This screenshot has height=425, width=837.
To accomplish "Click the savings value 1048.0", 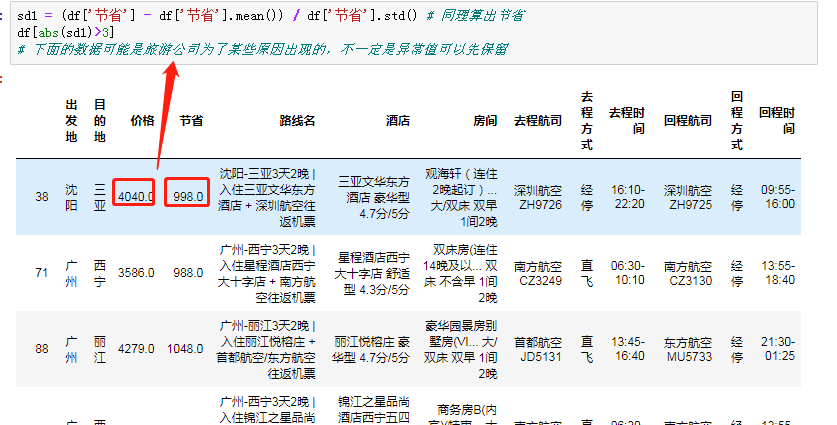I will tap(185, 349).
